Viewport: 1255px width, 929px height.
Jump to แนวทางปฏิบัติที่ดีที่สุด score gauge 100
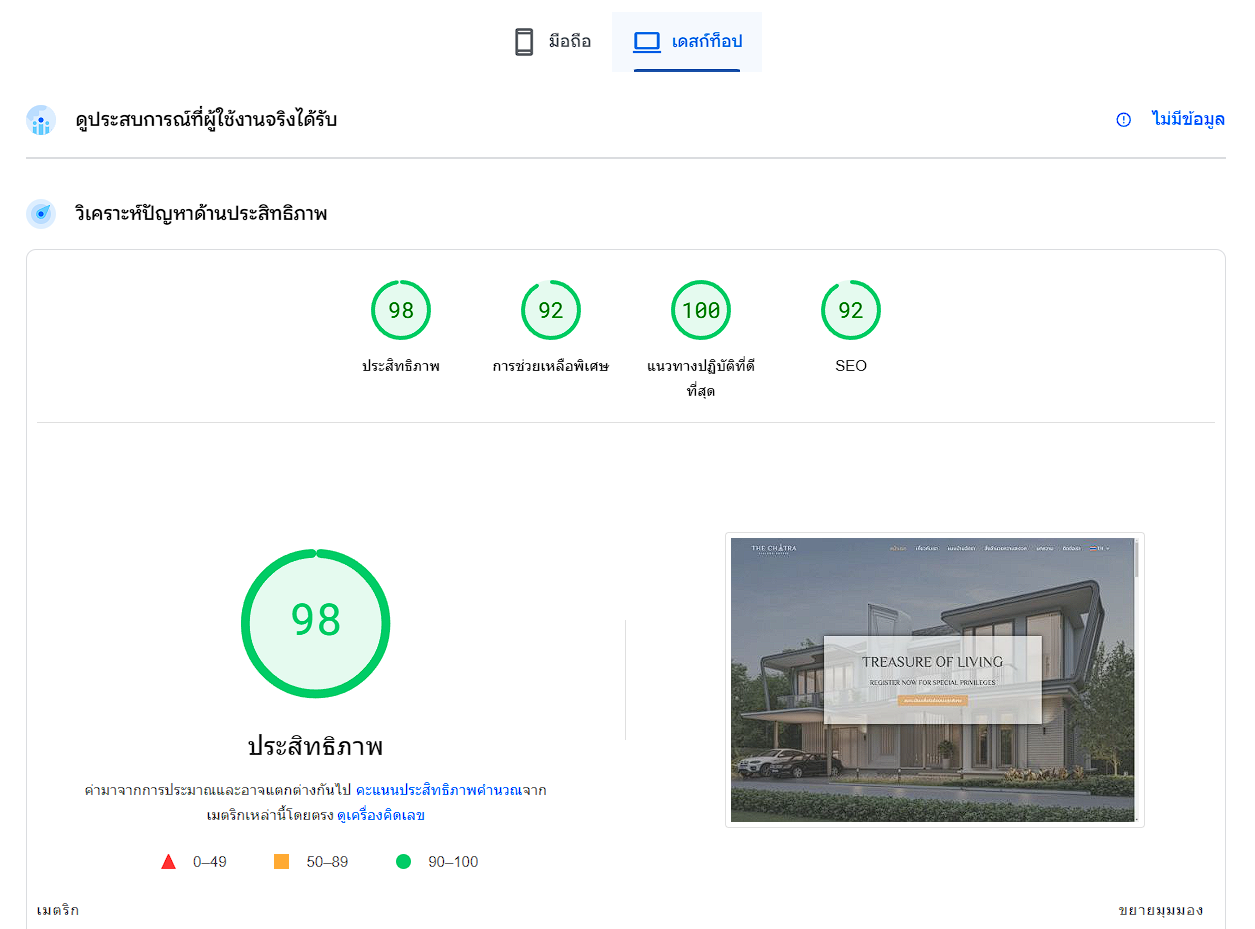click(x=701, y=310)
